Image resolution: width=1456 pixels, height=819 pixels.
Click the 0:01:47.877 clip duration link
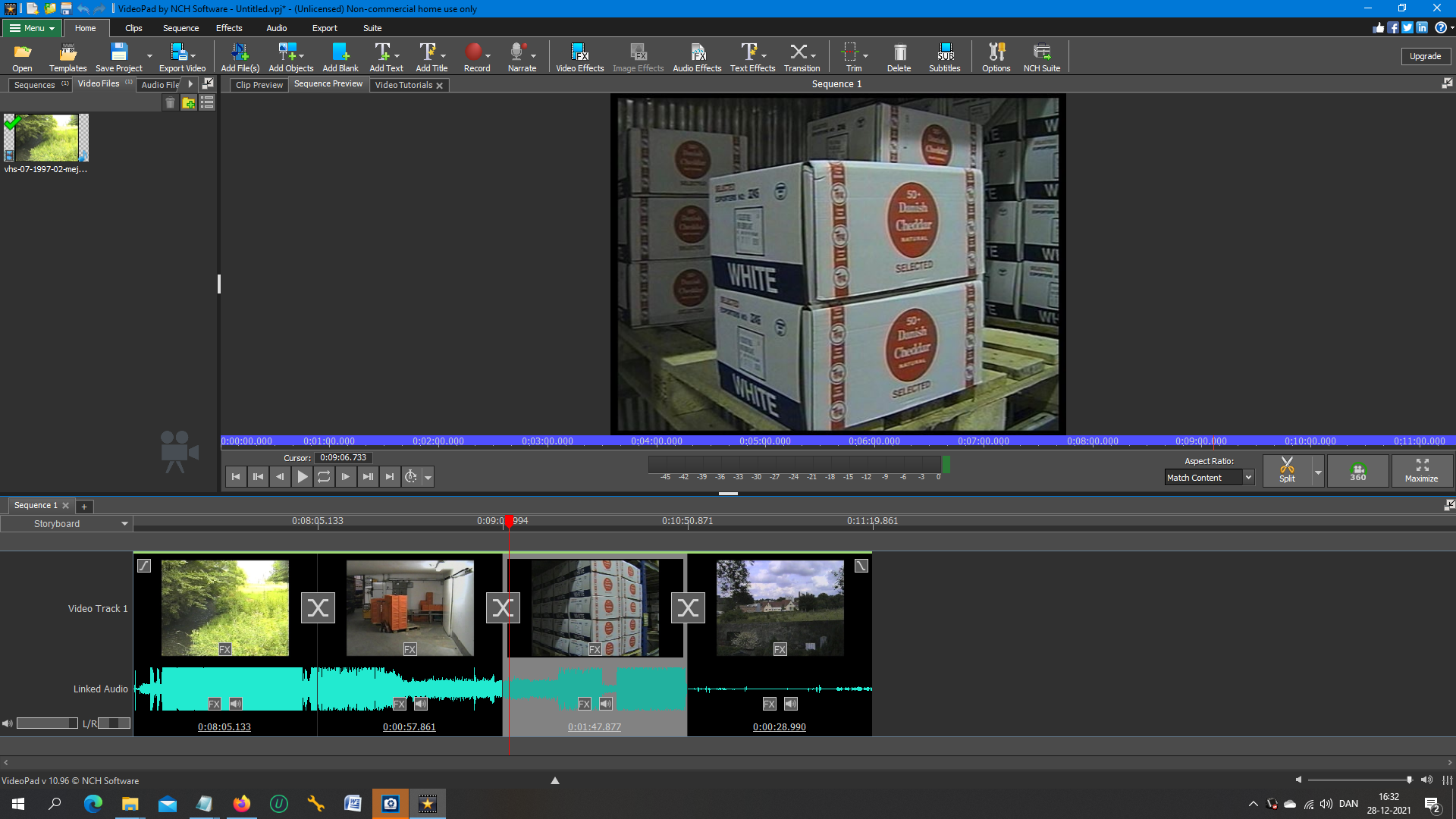(x=595, y=726)
